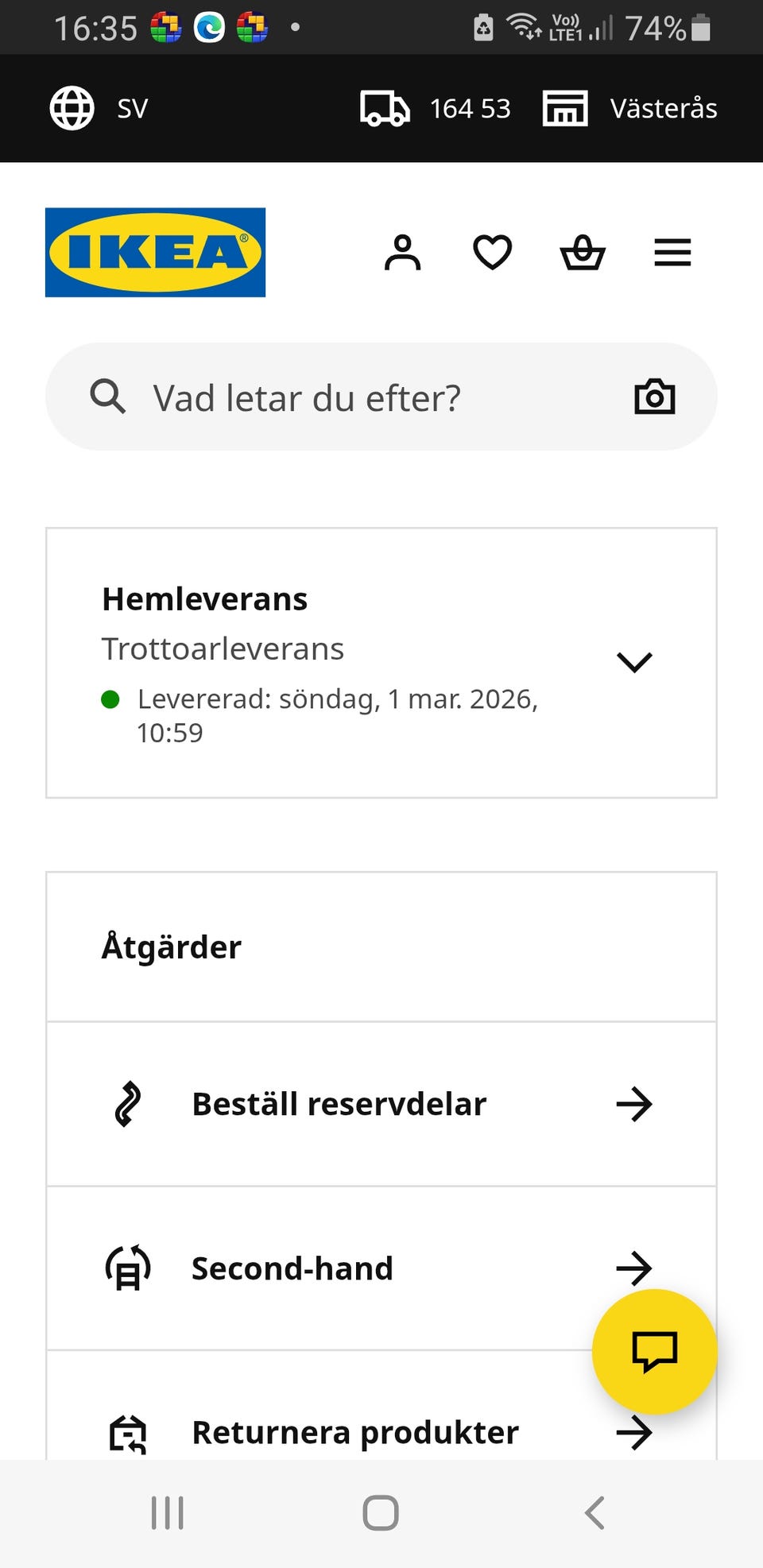Open the Second-hand action
Viewport: 763px width, 1568px height.
coord(381,1268)
